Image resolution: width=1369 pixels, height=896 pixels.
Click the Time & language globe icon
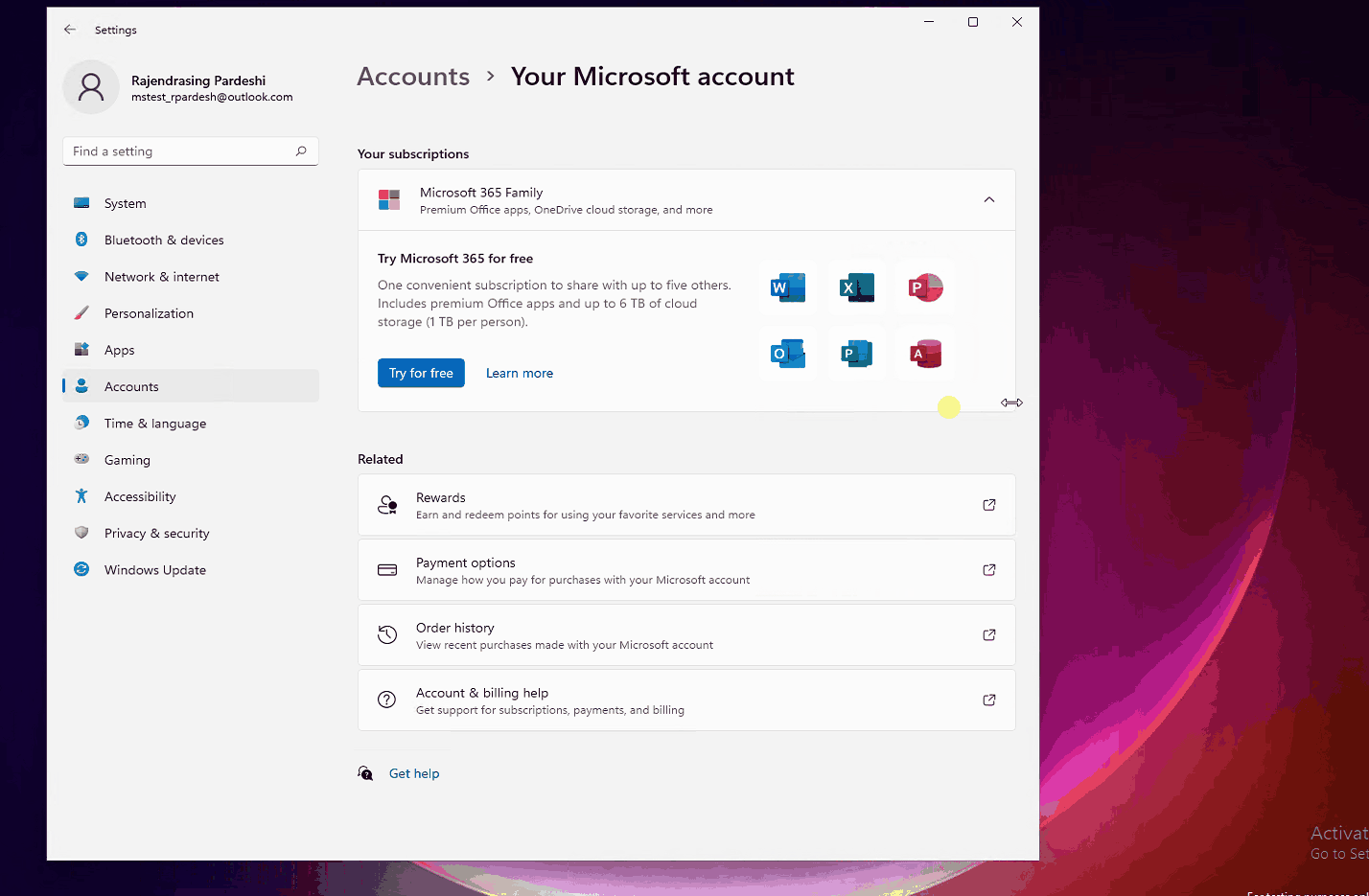tap(81, 423)
